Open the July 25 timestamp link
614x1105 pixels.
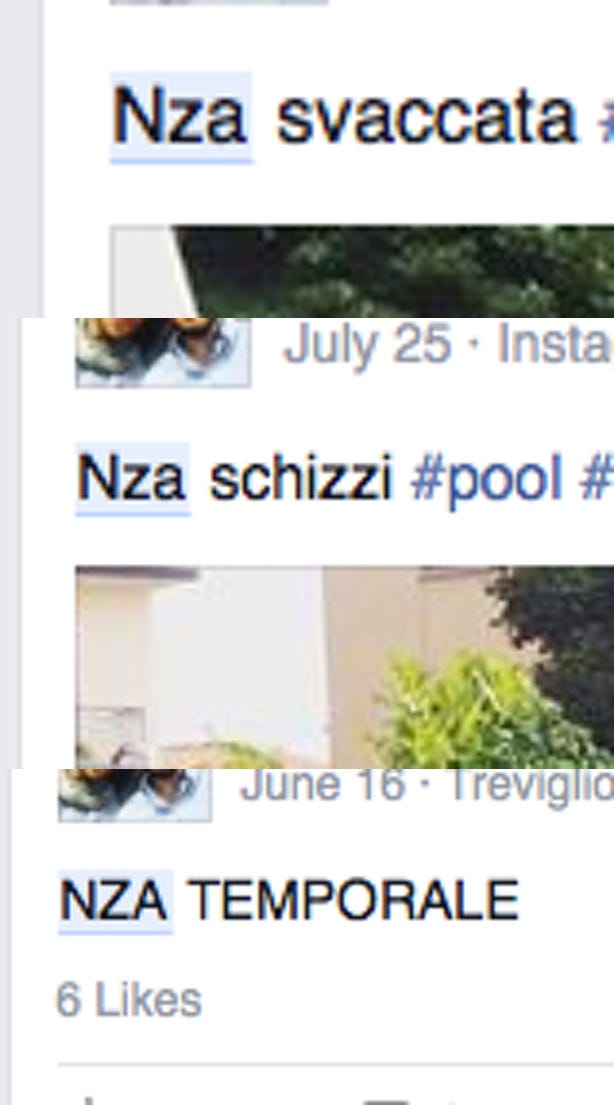(x=367, y=345)
